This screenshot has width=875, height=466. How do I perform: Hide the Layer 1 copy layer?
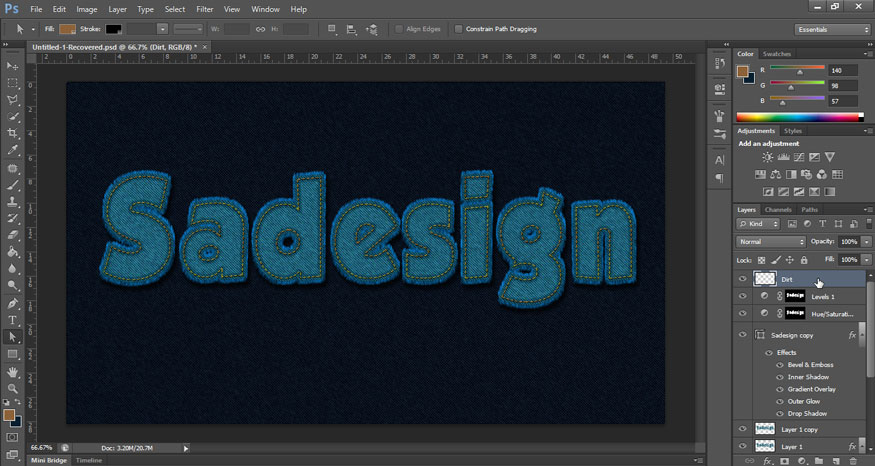tap(743, 429)
